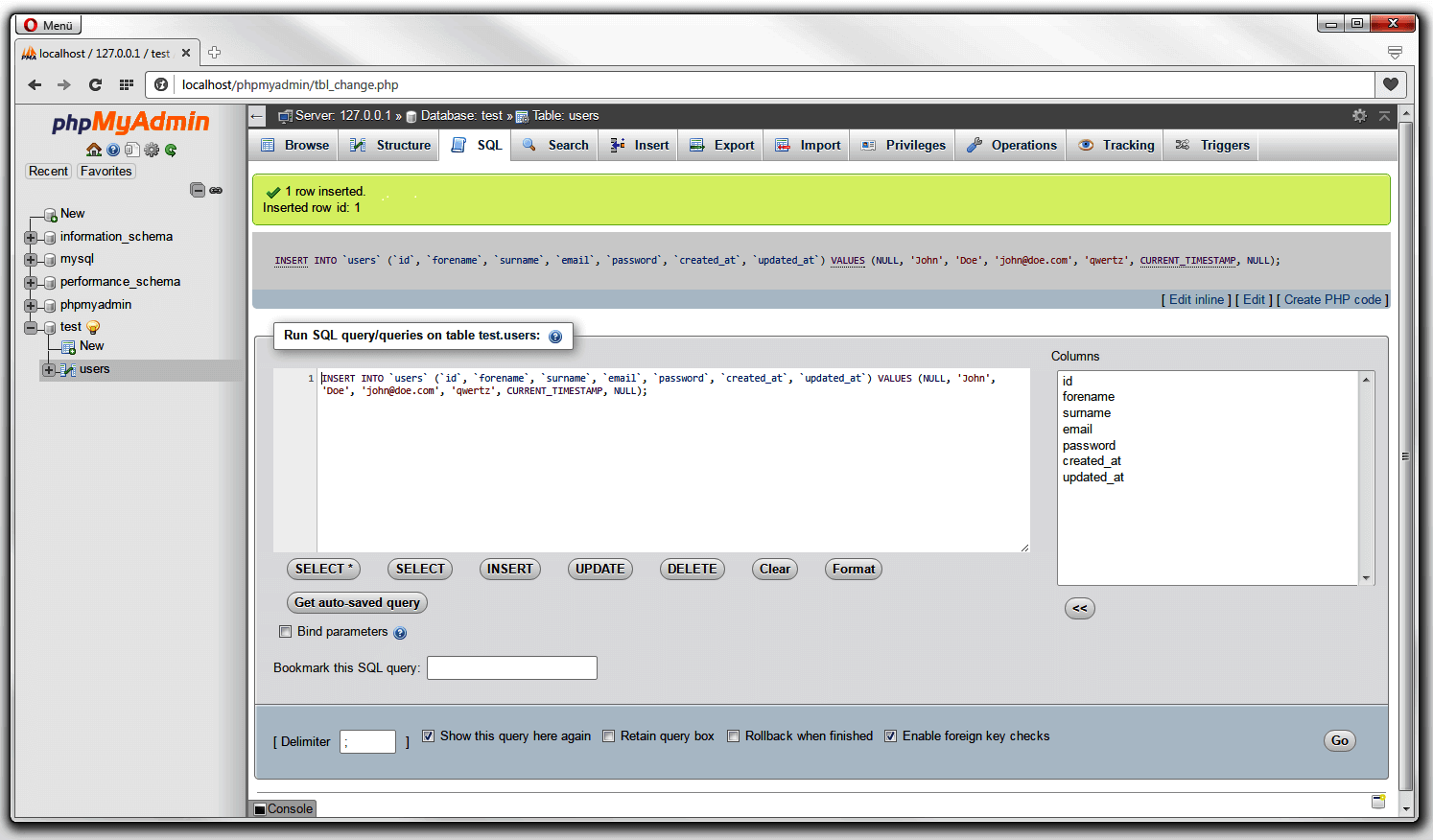The width and height of the screenshot is (1433, 840).
Task: Enable the Retain query box option
Action: pyautogui.click(x=609, y=735)
